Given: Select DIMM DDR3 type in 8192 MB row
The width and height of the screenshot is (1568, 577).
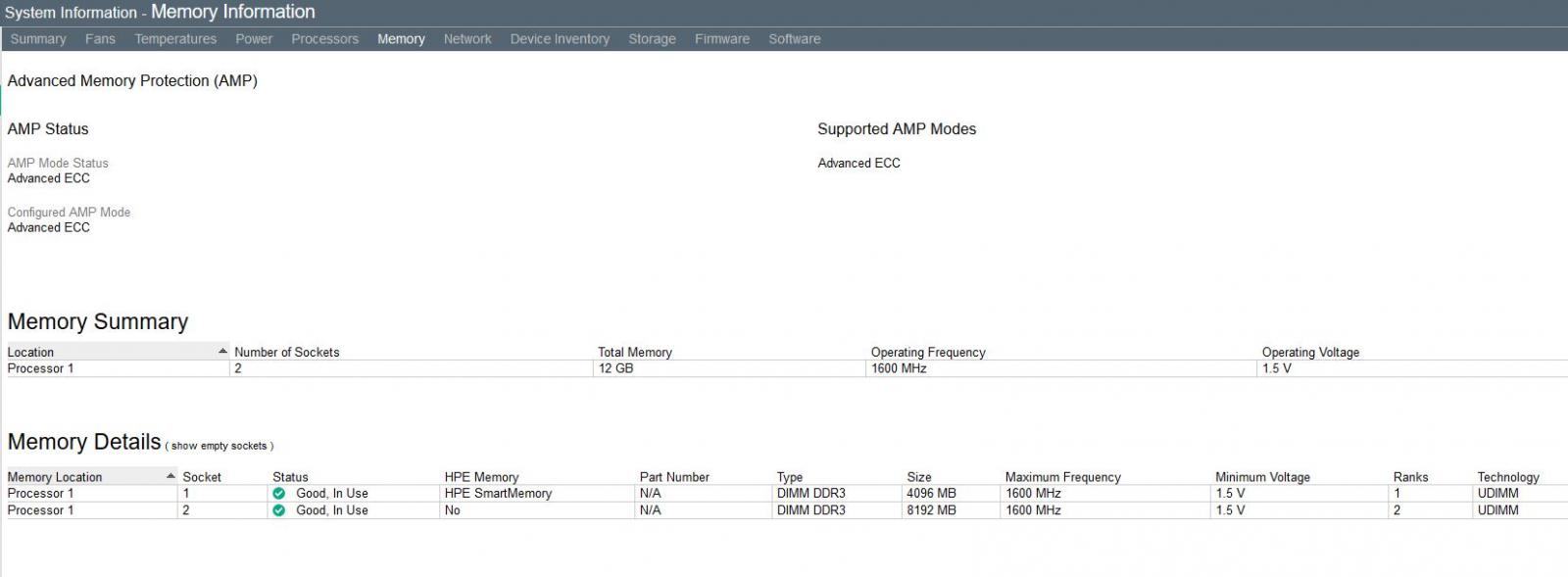Looking at the screenshot, I should point(811,510).
